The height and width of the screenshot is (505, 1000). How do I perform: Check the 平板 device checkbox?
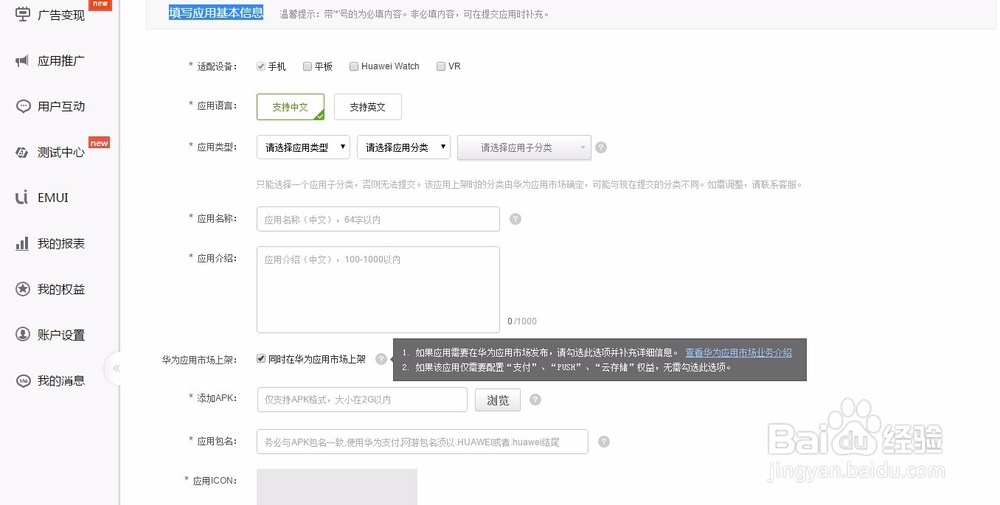point(307,66)
